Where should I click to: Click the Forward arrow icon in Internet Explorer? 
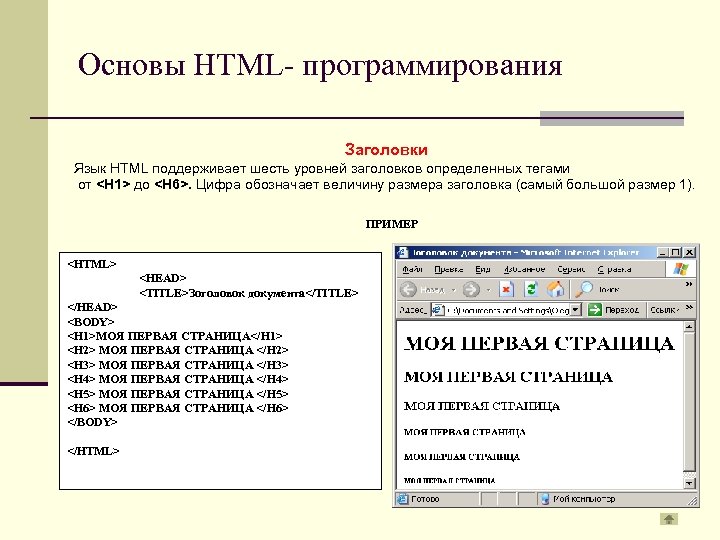[471, 289]
